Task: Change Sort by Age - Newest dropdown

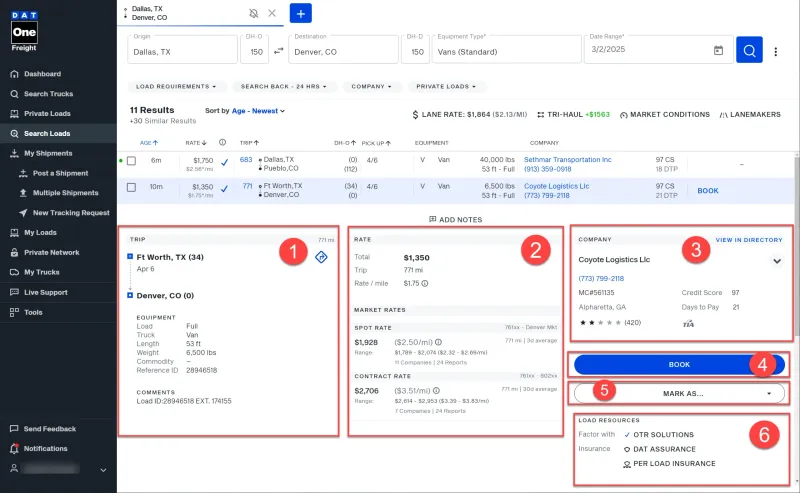Action: pos(258,111)
